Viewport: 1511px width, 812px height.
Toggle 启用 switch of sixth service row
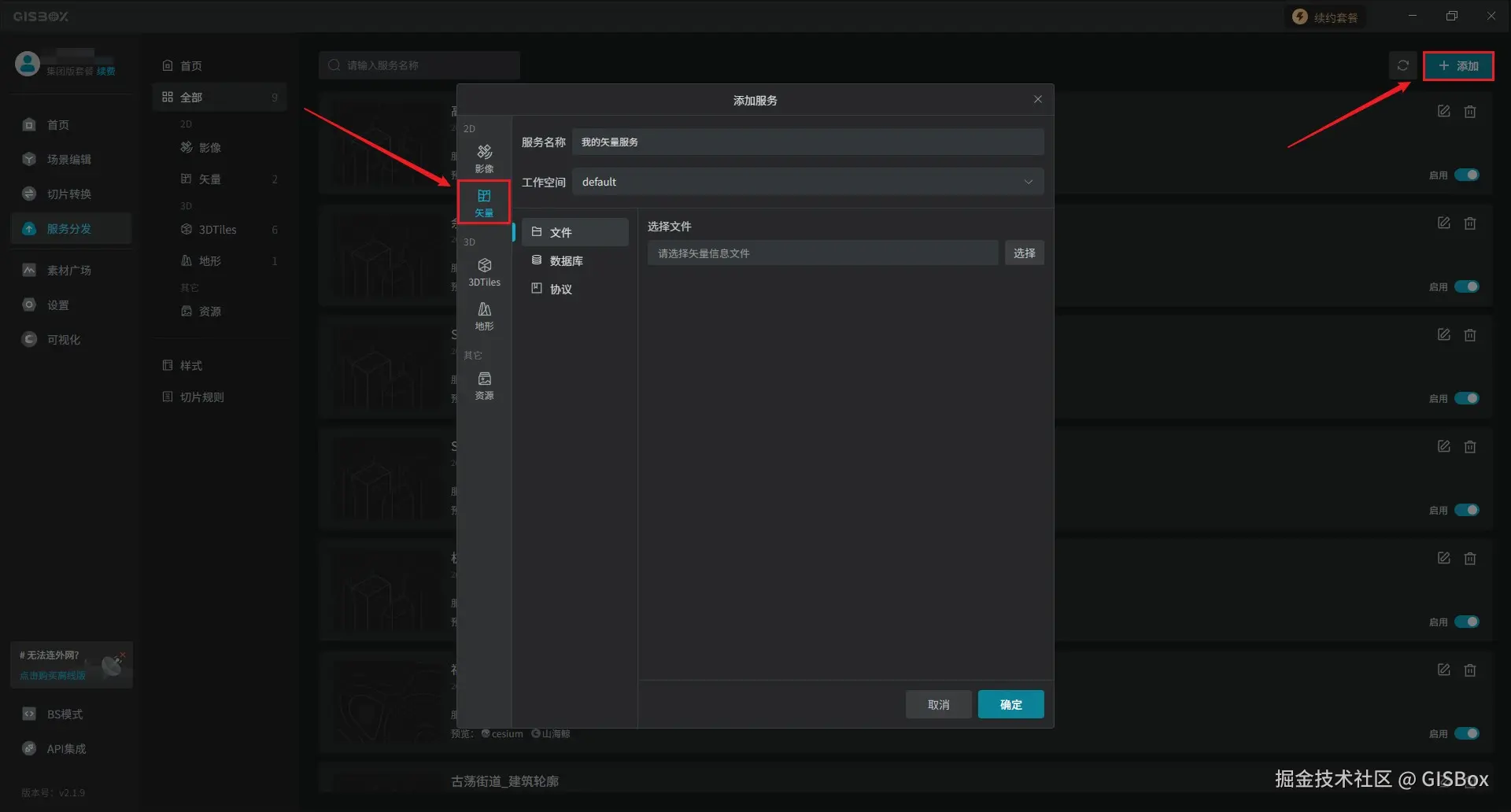pos(1466,733)
